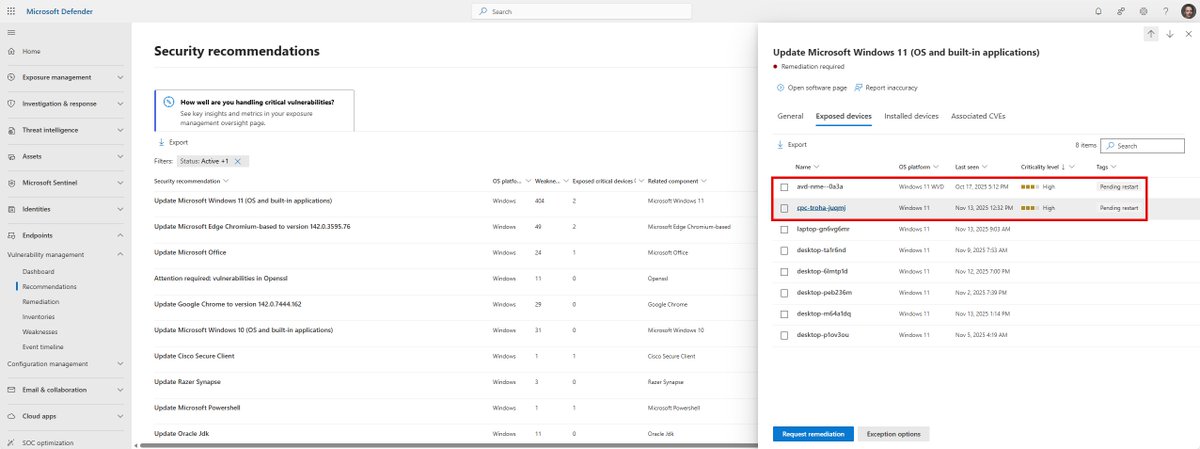The height and width of the screenshot is (449, 1200).
Task: Expand the Microsoft Sentinel chevron
Action: coord(120,183)
